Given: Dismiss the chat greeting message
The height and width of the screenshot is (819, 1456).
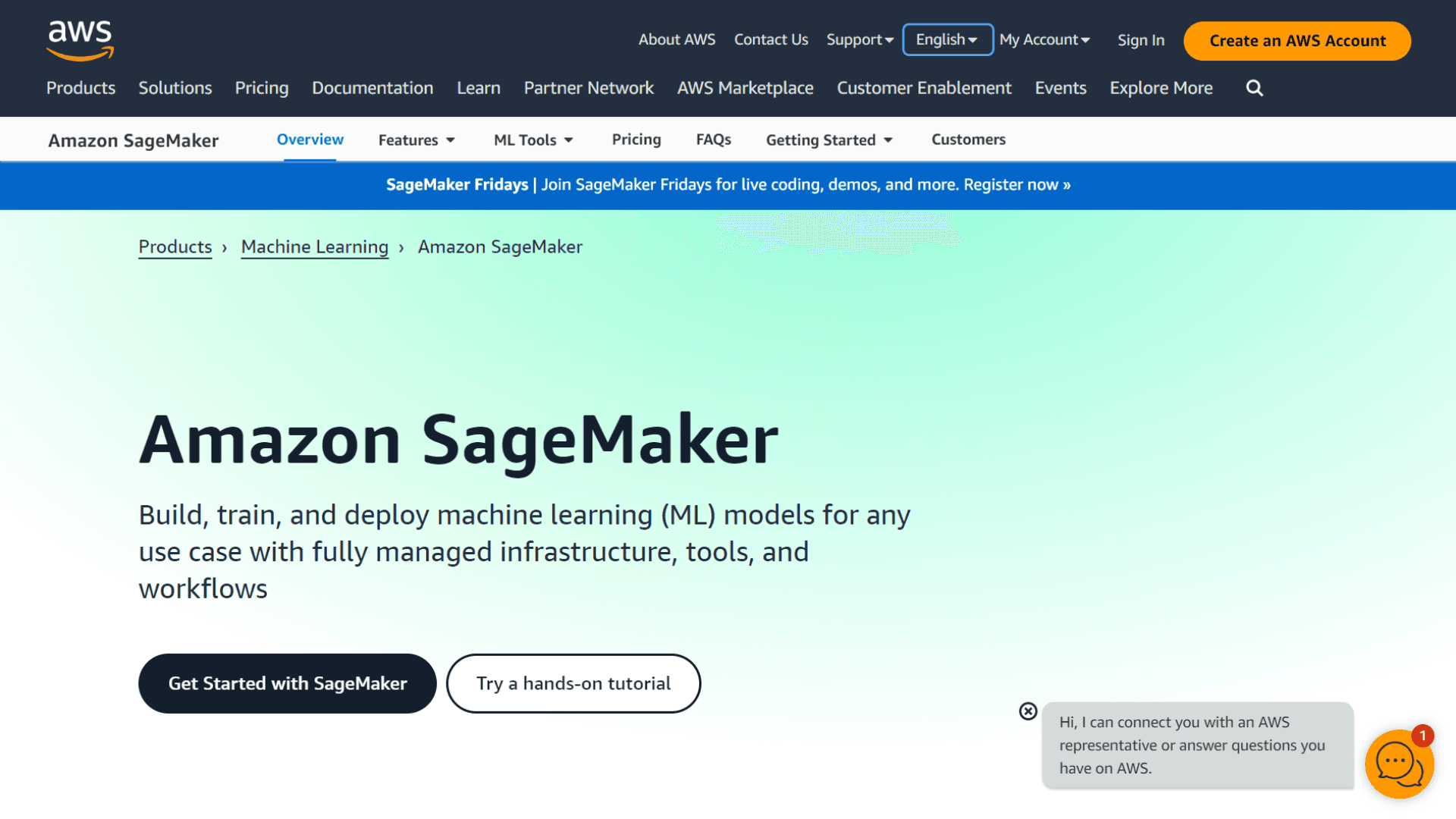Looking at the screenshot, I should tap(1028, 711).
